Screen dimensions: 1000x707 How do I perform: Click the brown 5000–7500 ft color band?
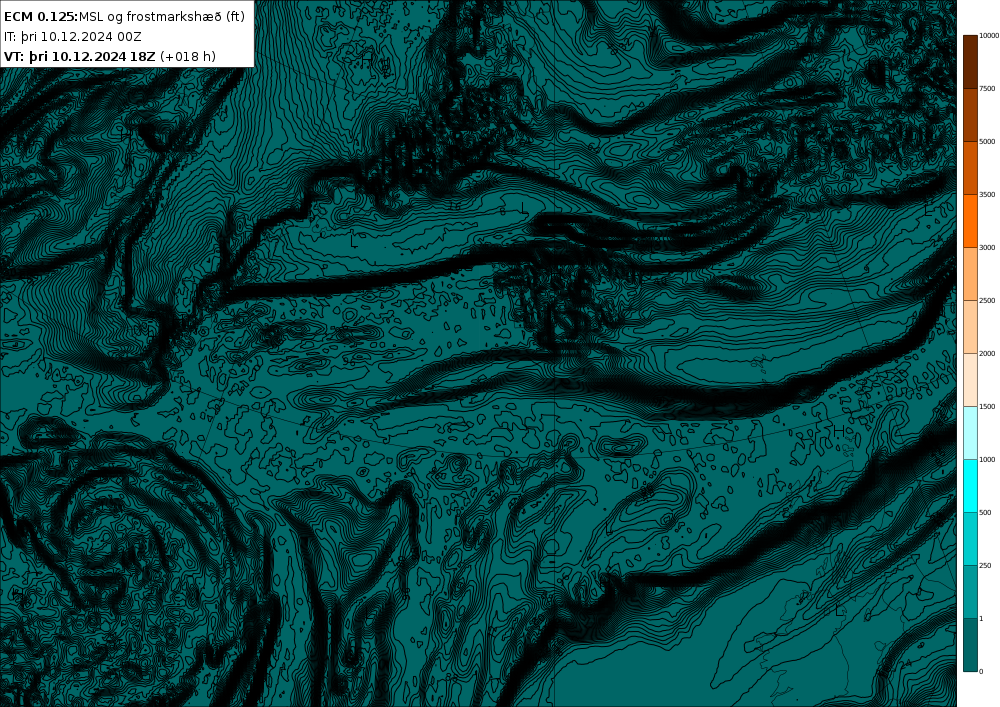(970, 115)
